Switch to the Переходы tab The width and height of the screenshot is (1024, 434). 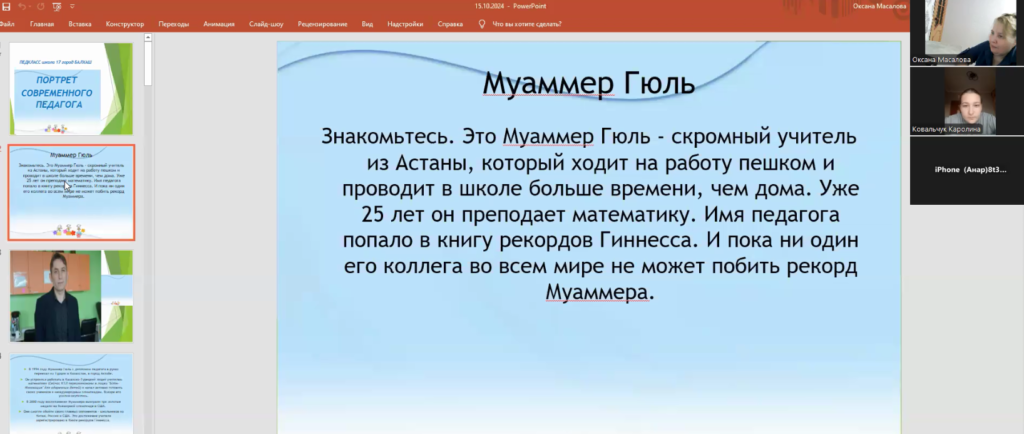point(174,24)
